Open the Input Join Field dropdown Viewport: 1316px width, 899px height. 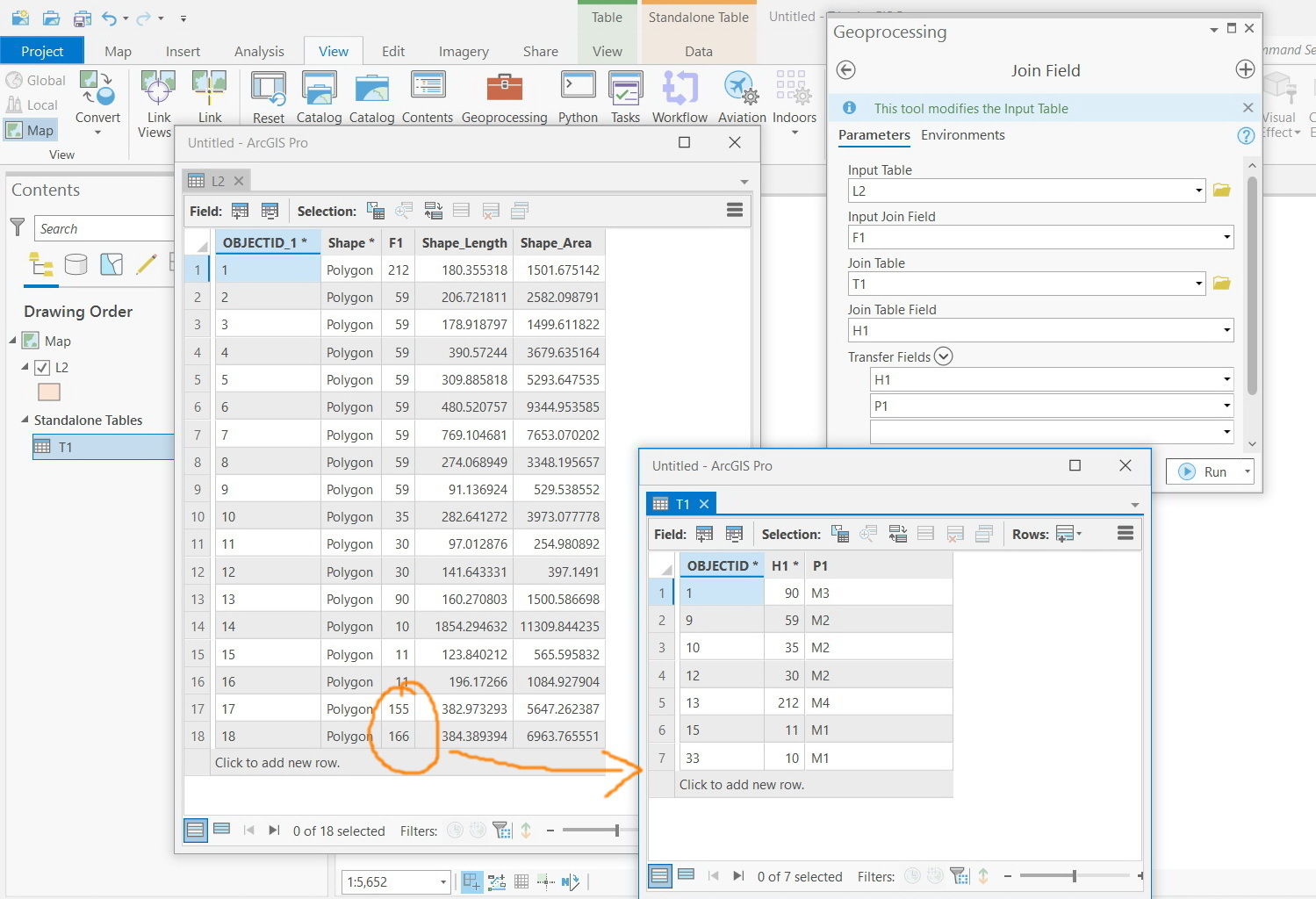(1226, 237)
